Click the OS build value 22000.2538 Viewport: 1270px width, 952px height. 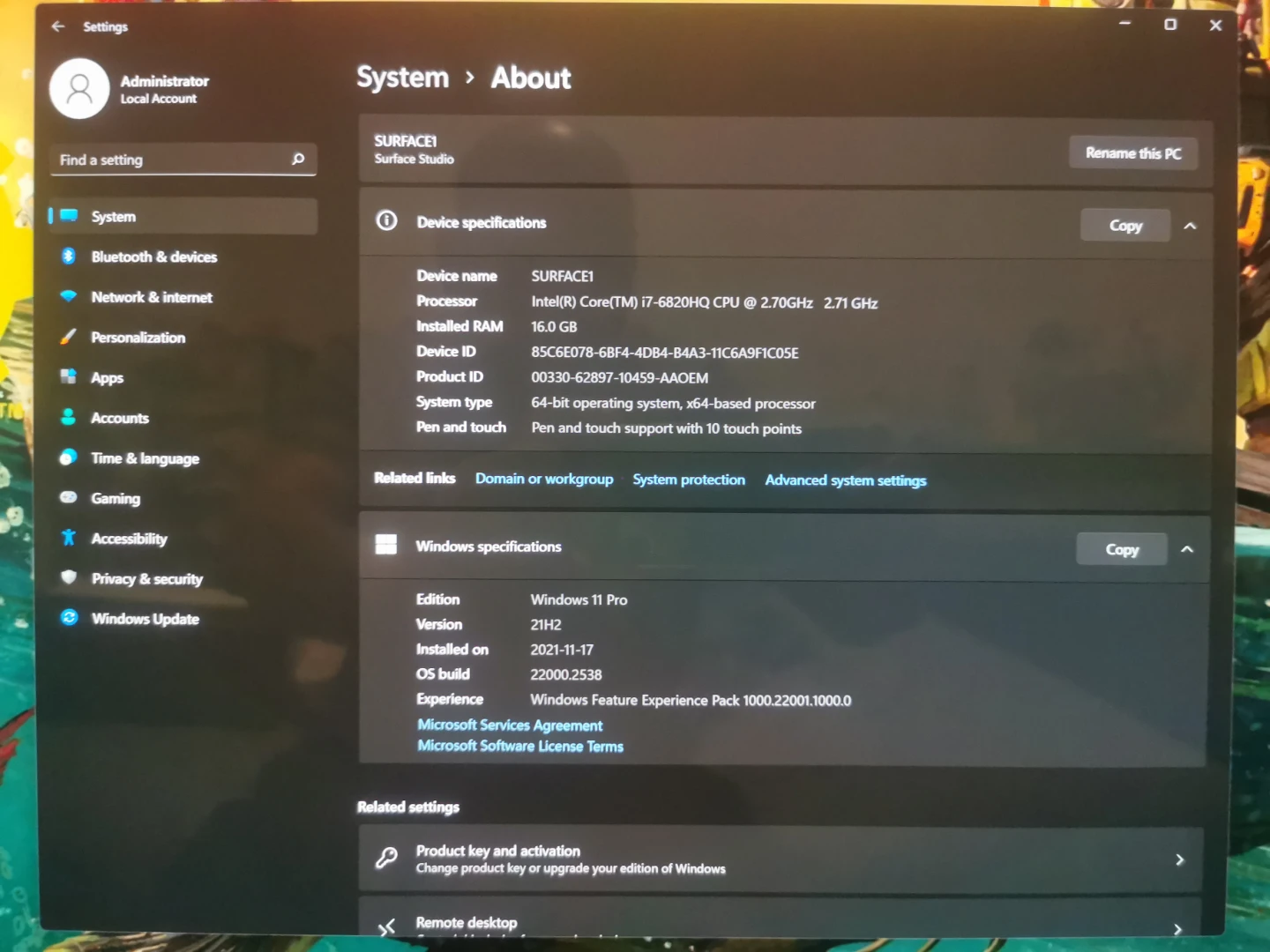[x=566, y=674]
